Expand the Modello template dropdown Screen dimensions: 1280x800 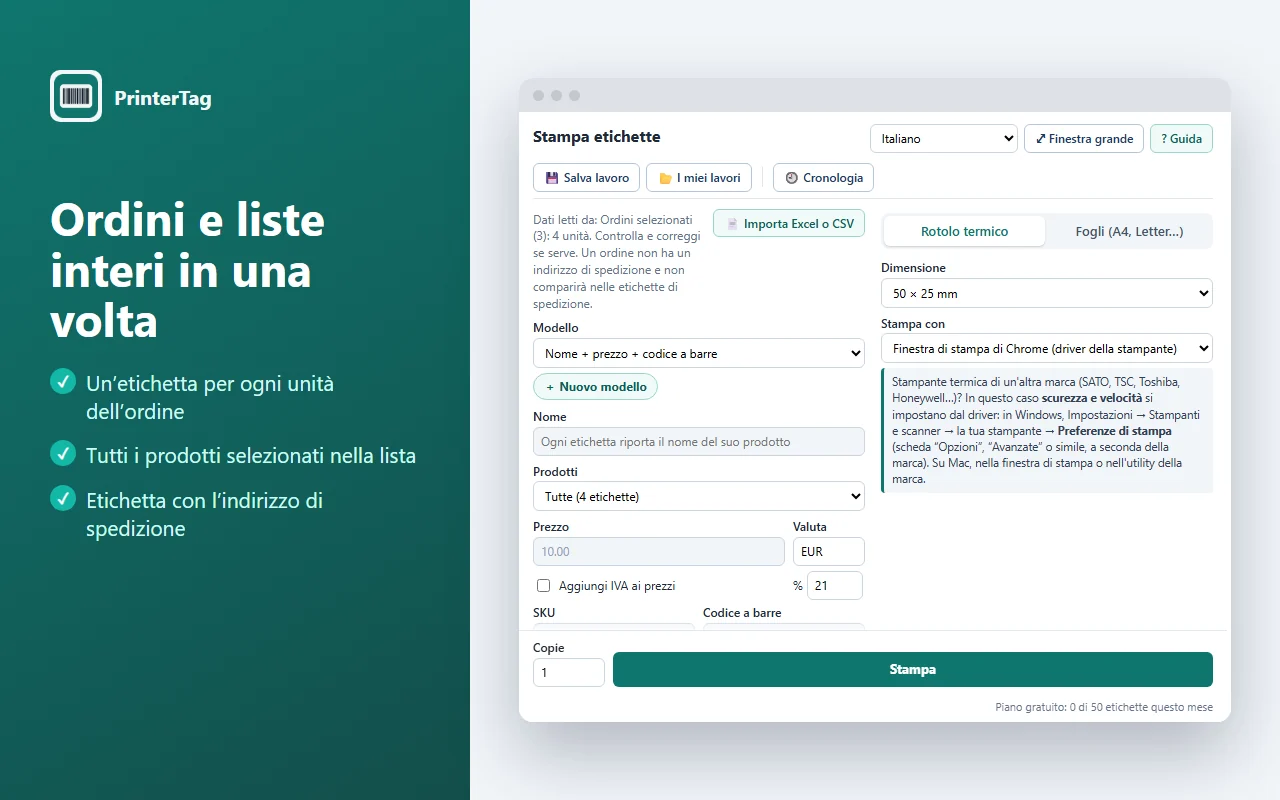699,353
